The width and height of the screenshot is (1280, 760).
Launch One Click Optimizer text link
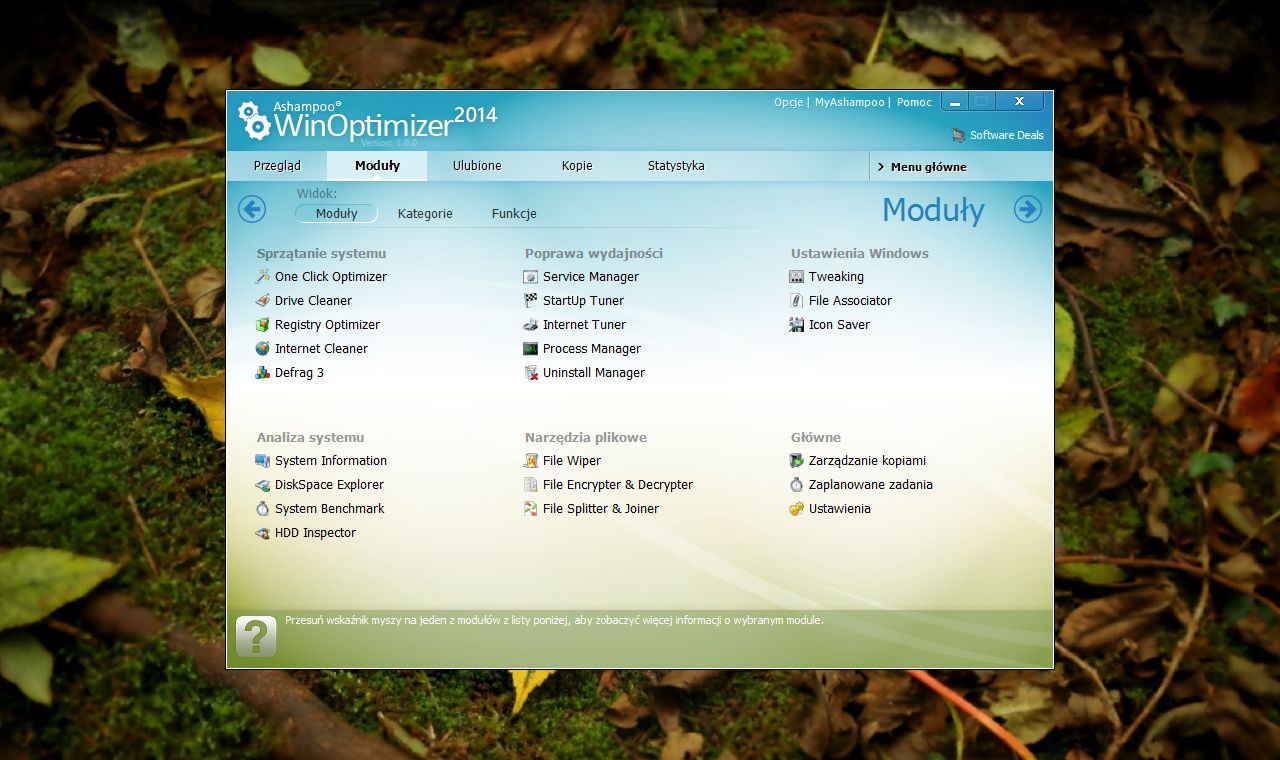[331, 277]
